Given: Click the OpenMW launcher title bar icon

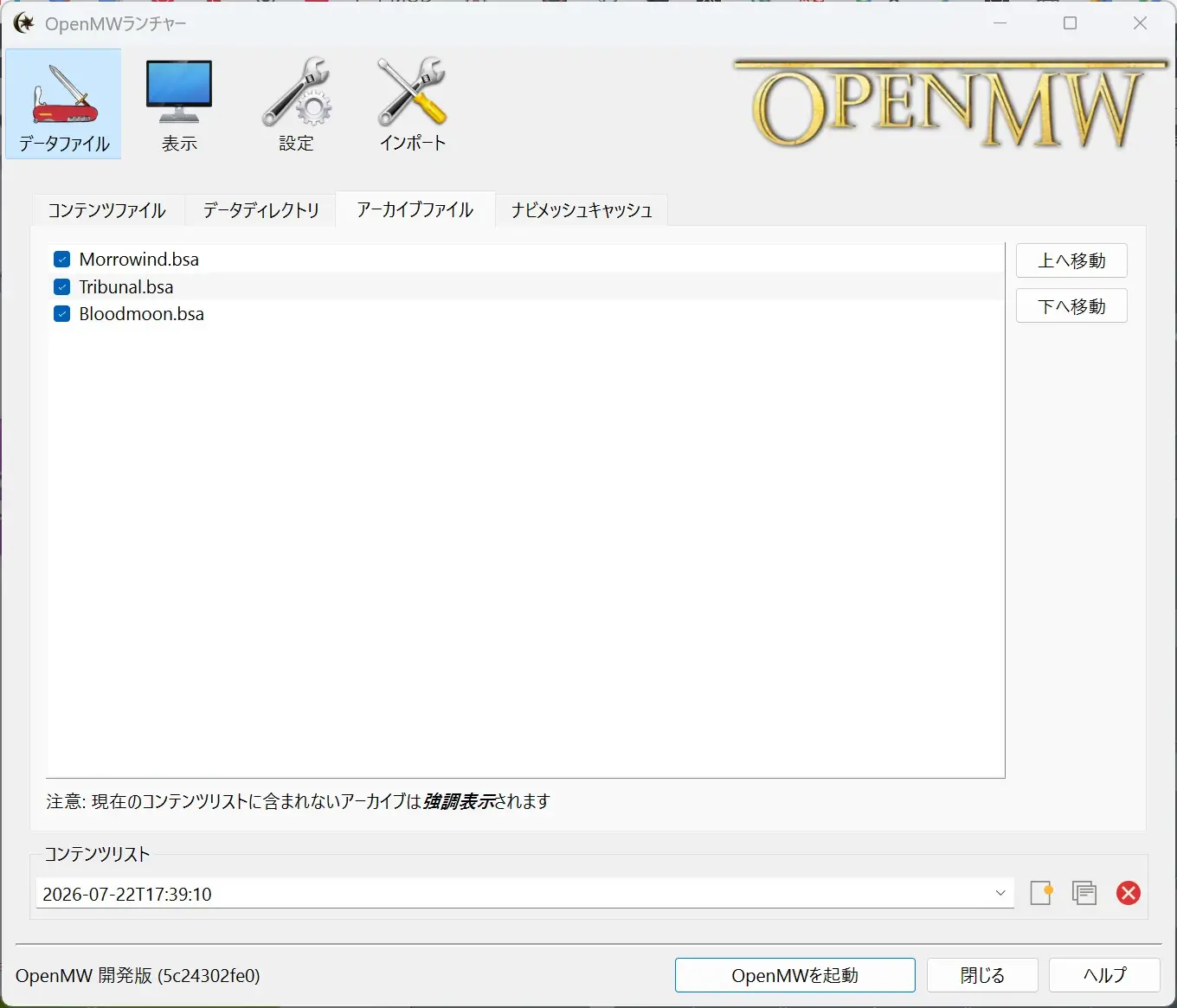Looking at the screenshot, I should [x=23, y=23].
